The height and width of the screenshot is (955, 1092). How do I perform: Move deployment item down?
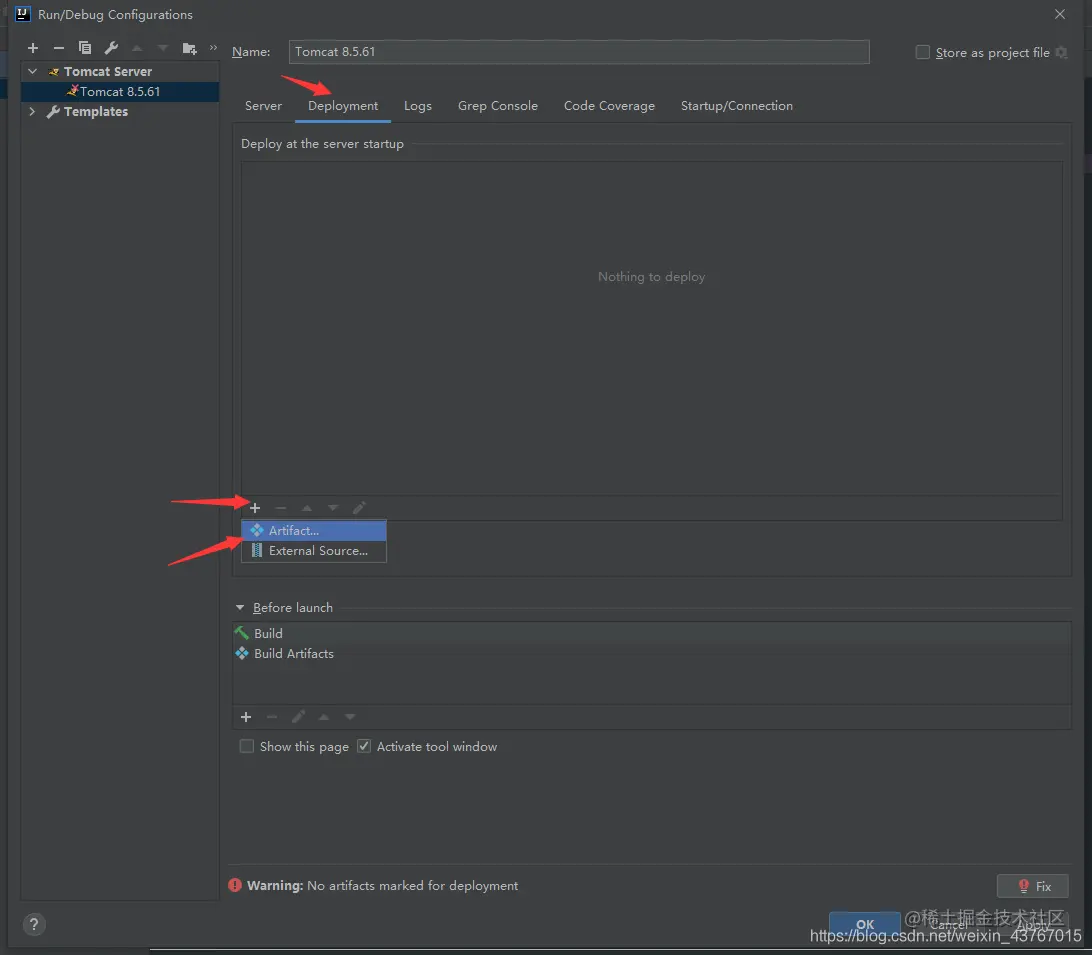[x=333, y=508]
